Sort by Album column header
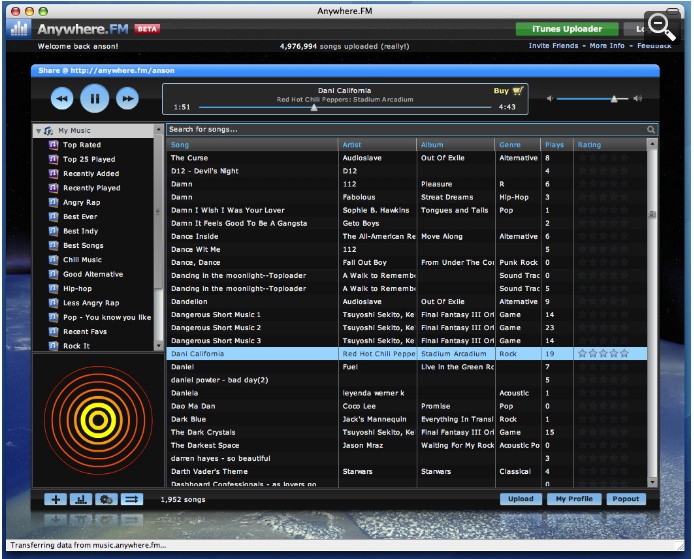The image size is (694, 559). point(455,145)
